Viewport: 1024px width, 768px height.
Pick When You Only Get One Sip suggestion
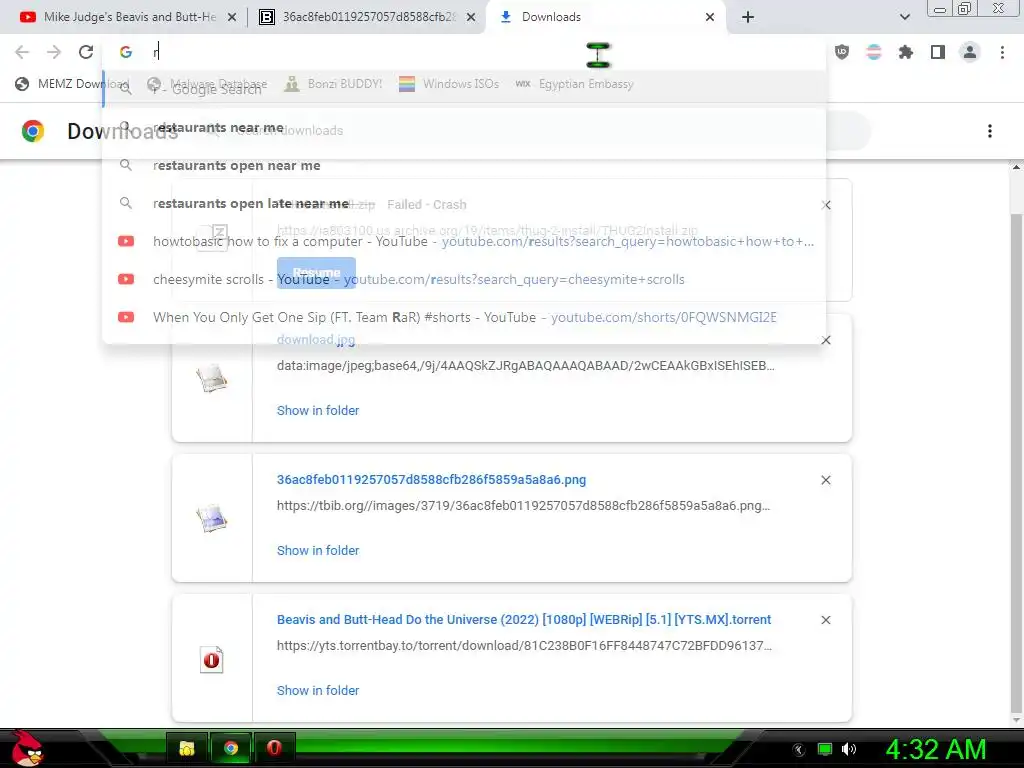(x=464, y=317)
